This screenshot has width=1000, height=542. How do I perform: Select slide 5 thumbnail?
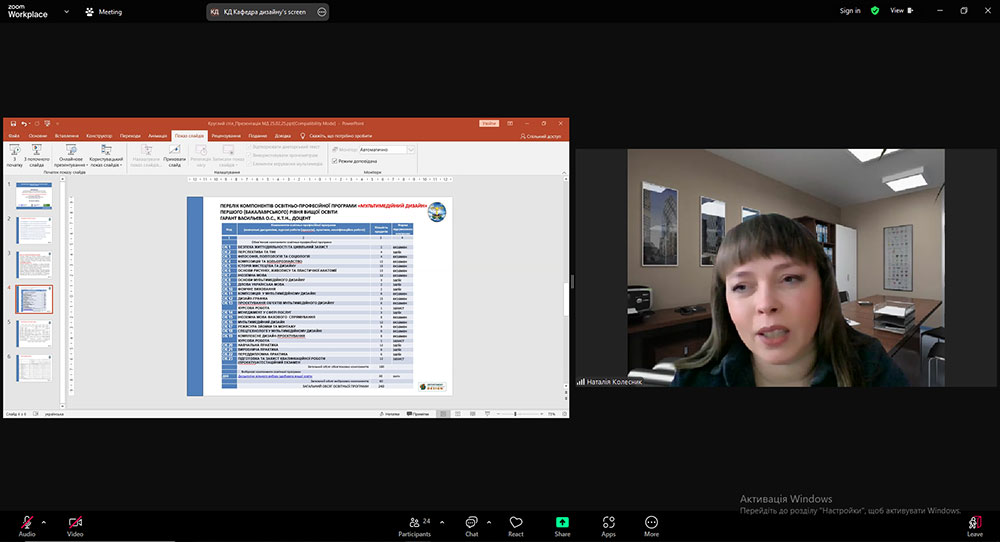(x=34, y=333)
